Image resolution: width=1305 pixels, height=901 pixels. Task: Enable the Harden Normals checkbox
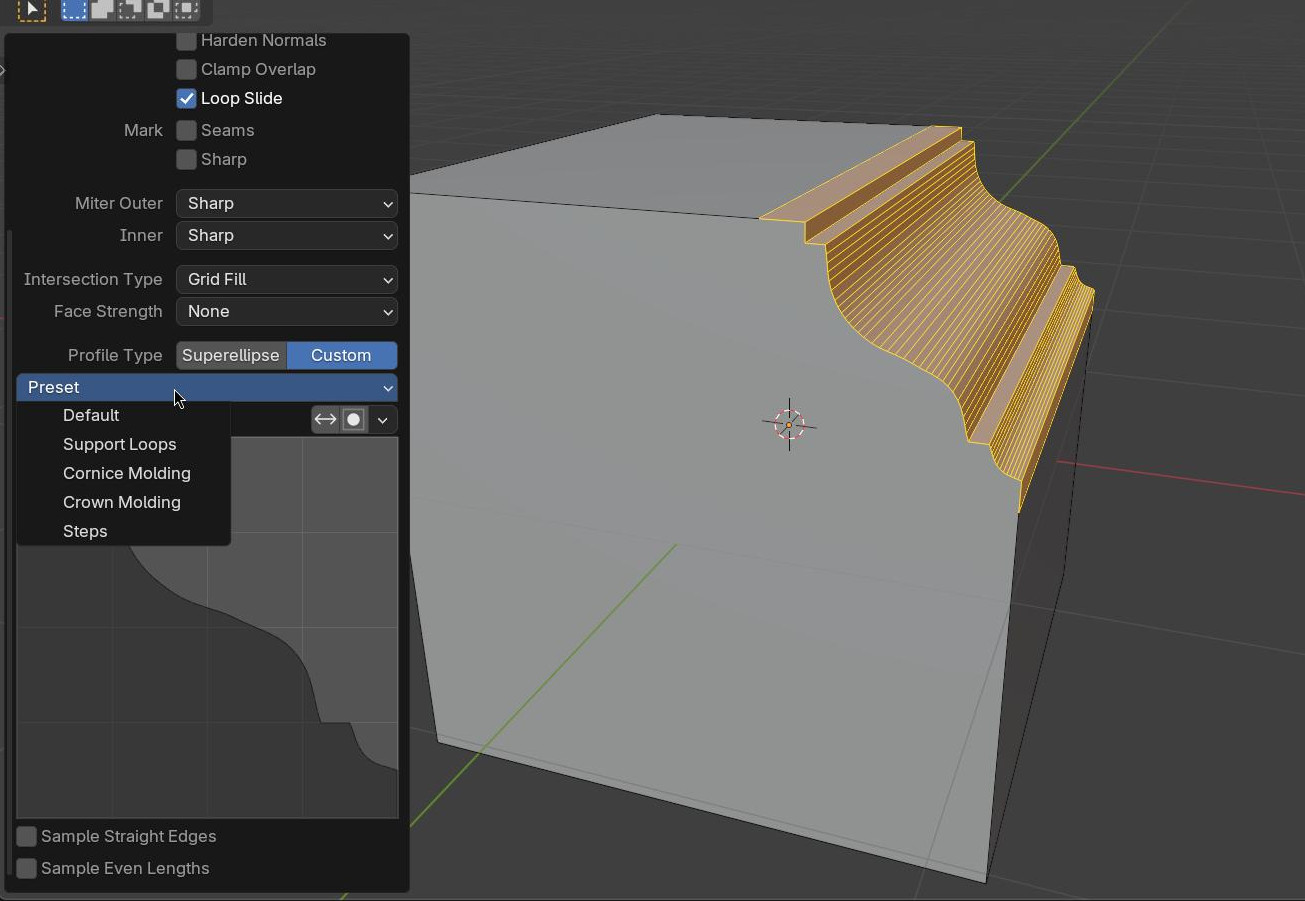(186, 41)
